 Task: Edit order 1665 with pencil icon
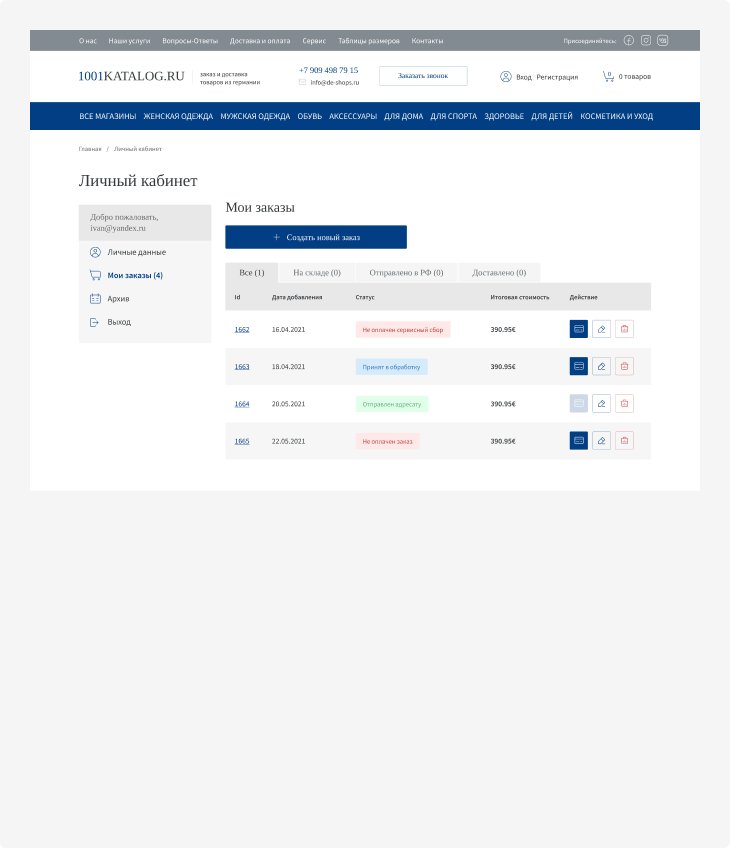tap(601, 441)
